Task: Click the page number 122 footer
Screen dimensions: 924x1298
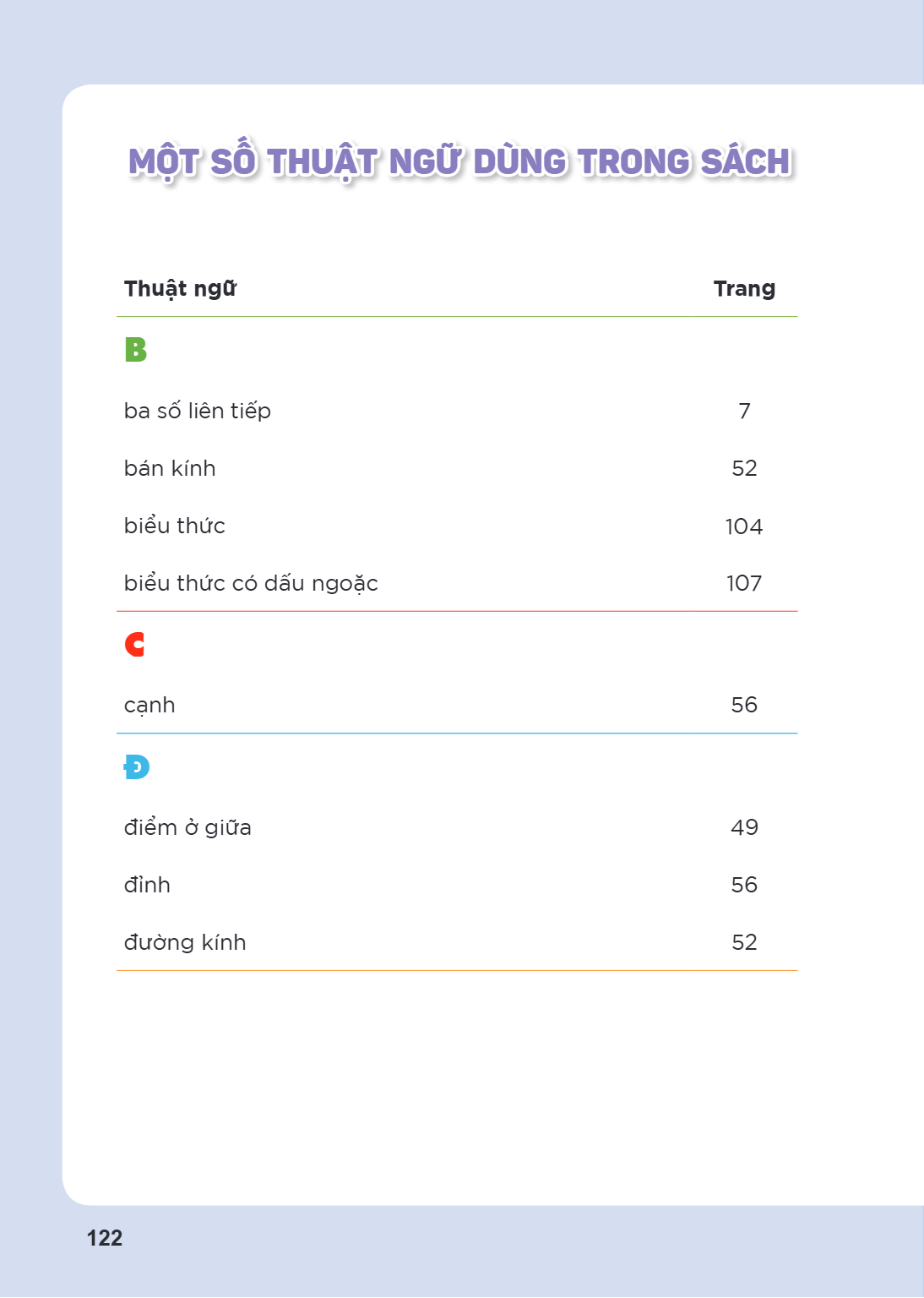Action: [x=105, y=1238]
